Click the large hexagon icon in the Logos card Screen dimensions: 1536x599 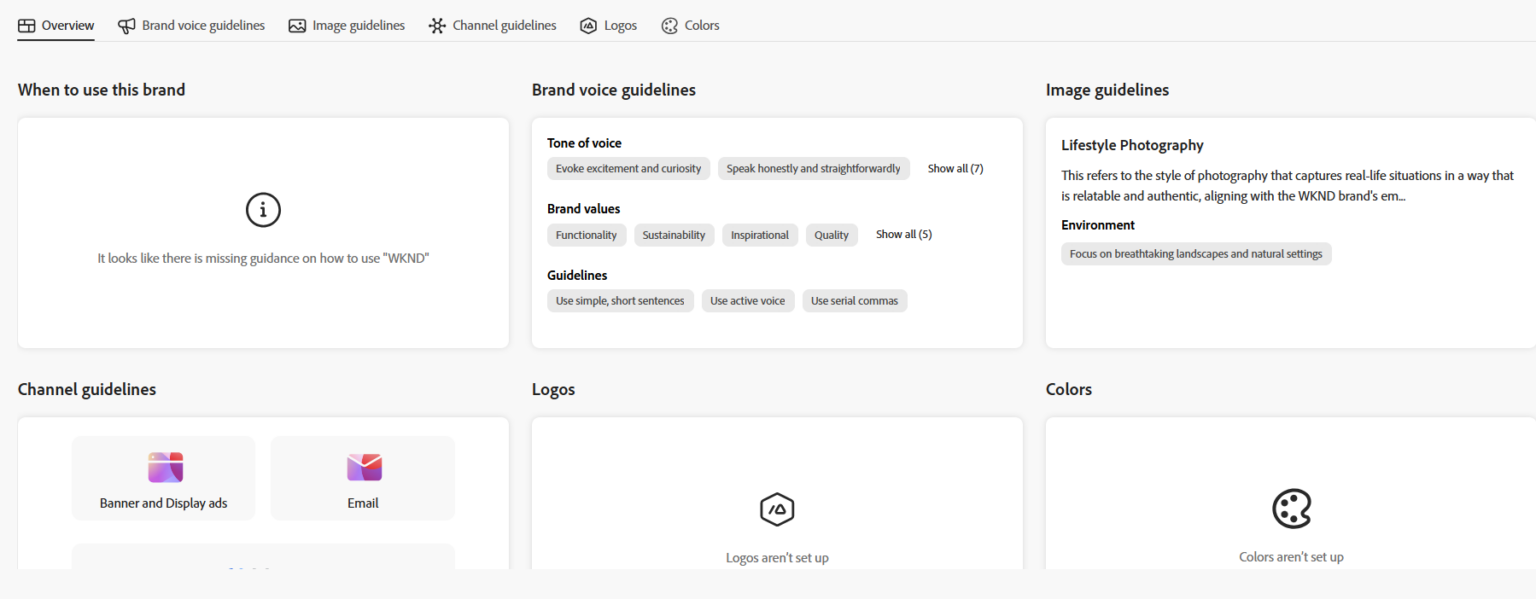777,508
